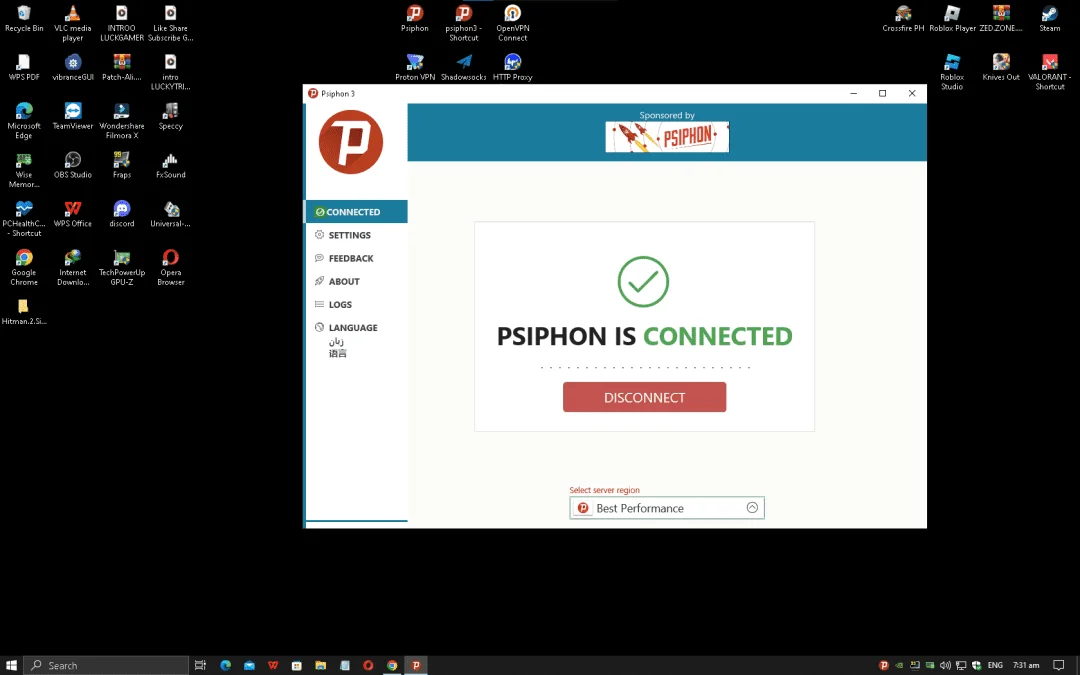Open Shadowsocks desktop icon
The height and width of the screenshot is (675, 1080).
tap(464, 67)
